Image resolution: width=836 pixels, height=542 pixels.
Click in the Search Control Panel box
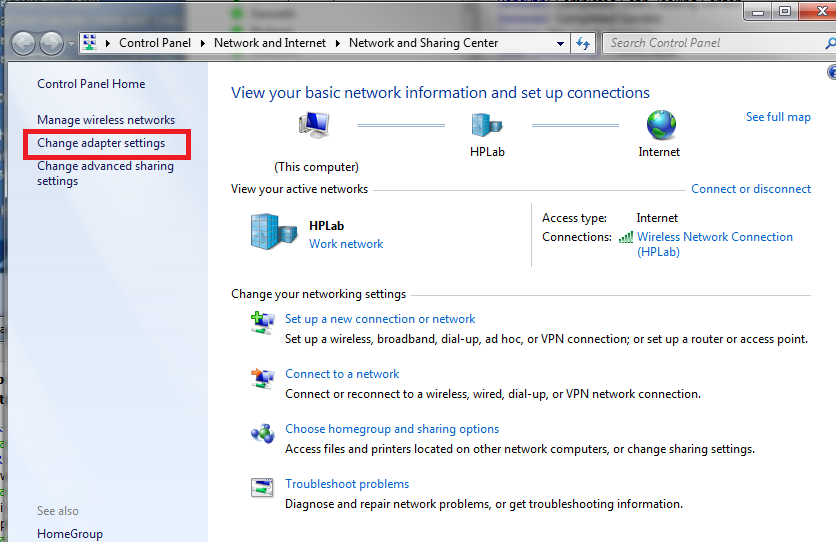pyautogui.click(x=712, y=43)
